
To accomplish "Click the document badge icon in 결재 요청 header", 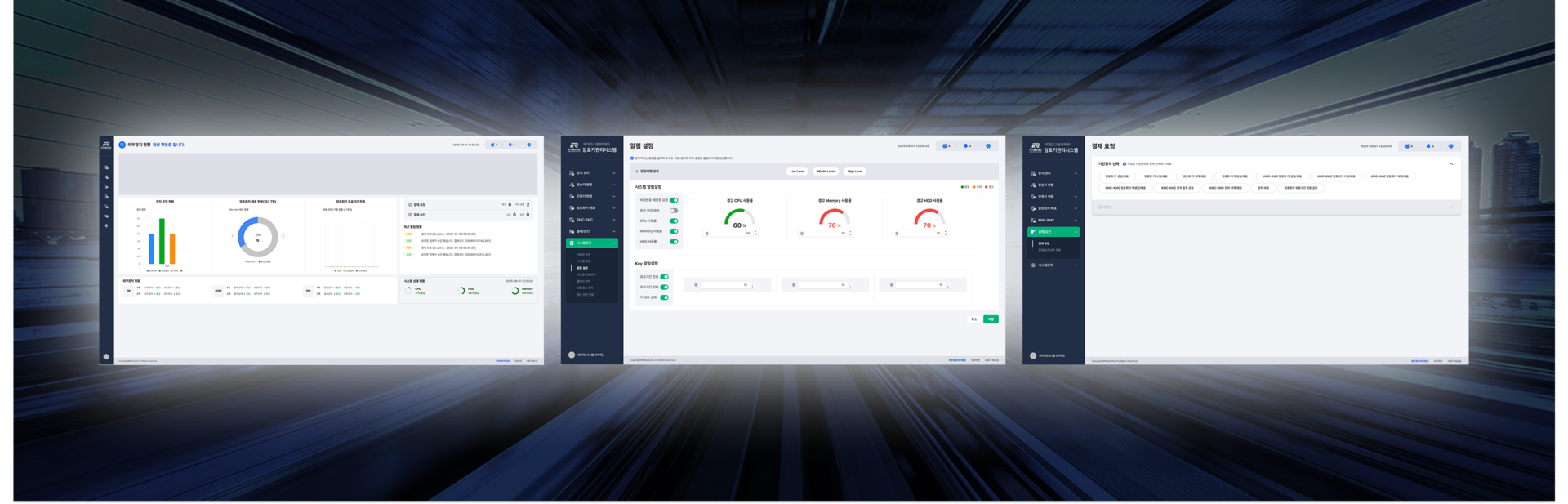I will 1407,146.
